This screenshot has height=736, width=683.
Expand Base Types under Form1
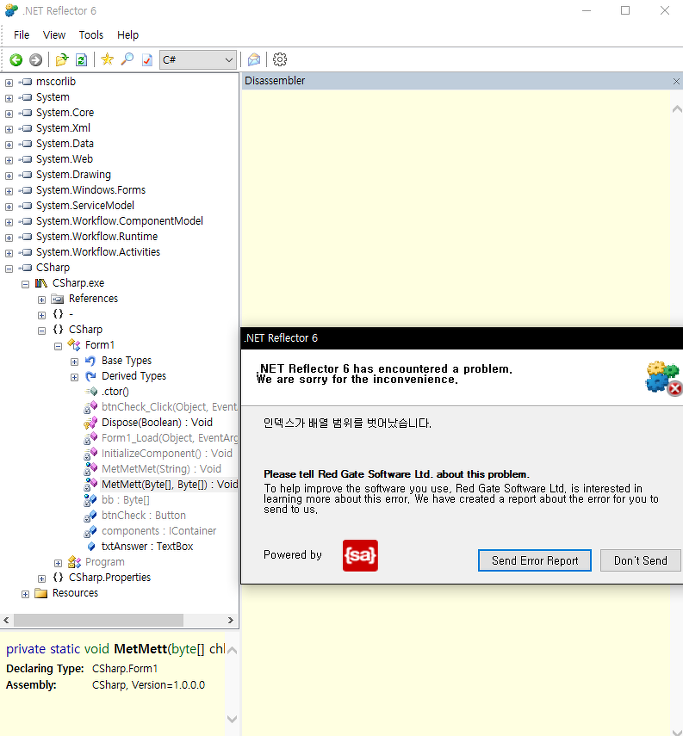[x=75, y=361]
